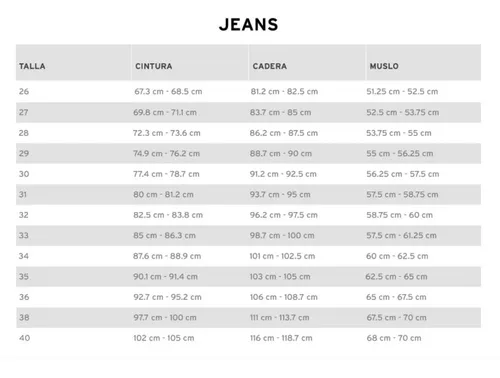
Task: Click hip value 106 cm - 108.7 cm
Action: point(284,297)
